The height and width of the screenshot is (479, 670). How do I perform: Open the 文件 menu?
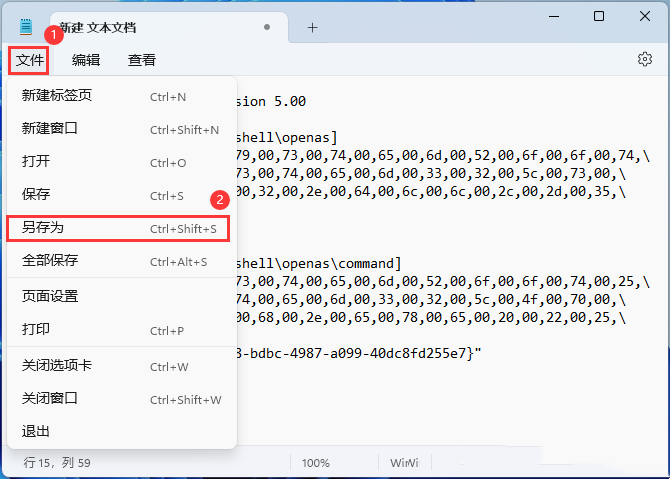click(30, 60)
